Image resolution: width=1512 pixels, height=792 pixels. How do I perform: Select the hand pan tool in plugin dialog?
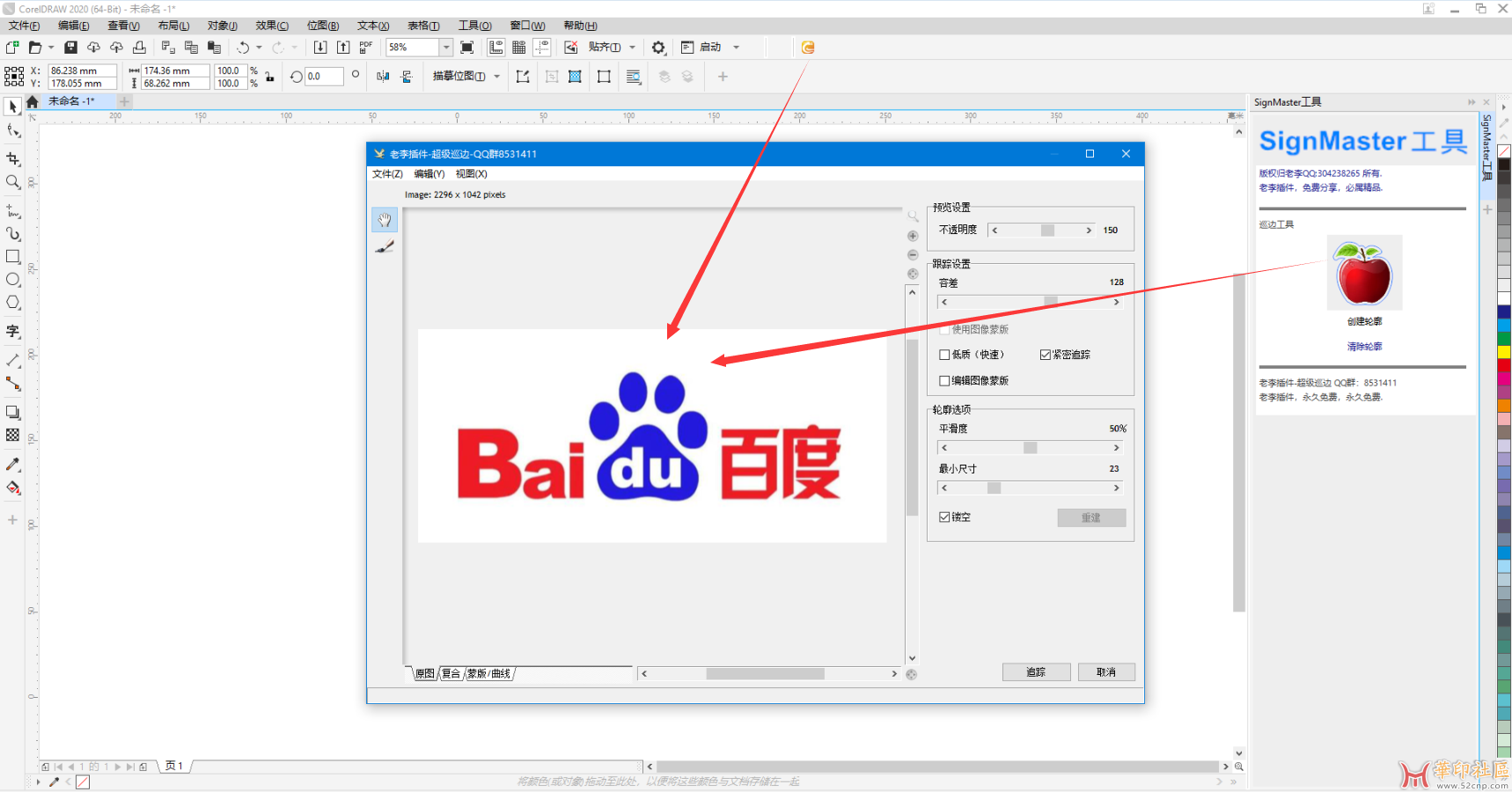tap(385, 220)
